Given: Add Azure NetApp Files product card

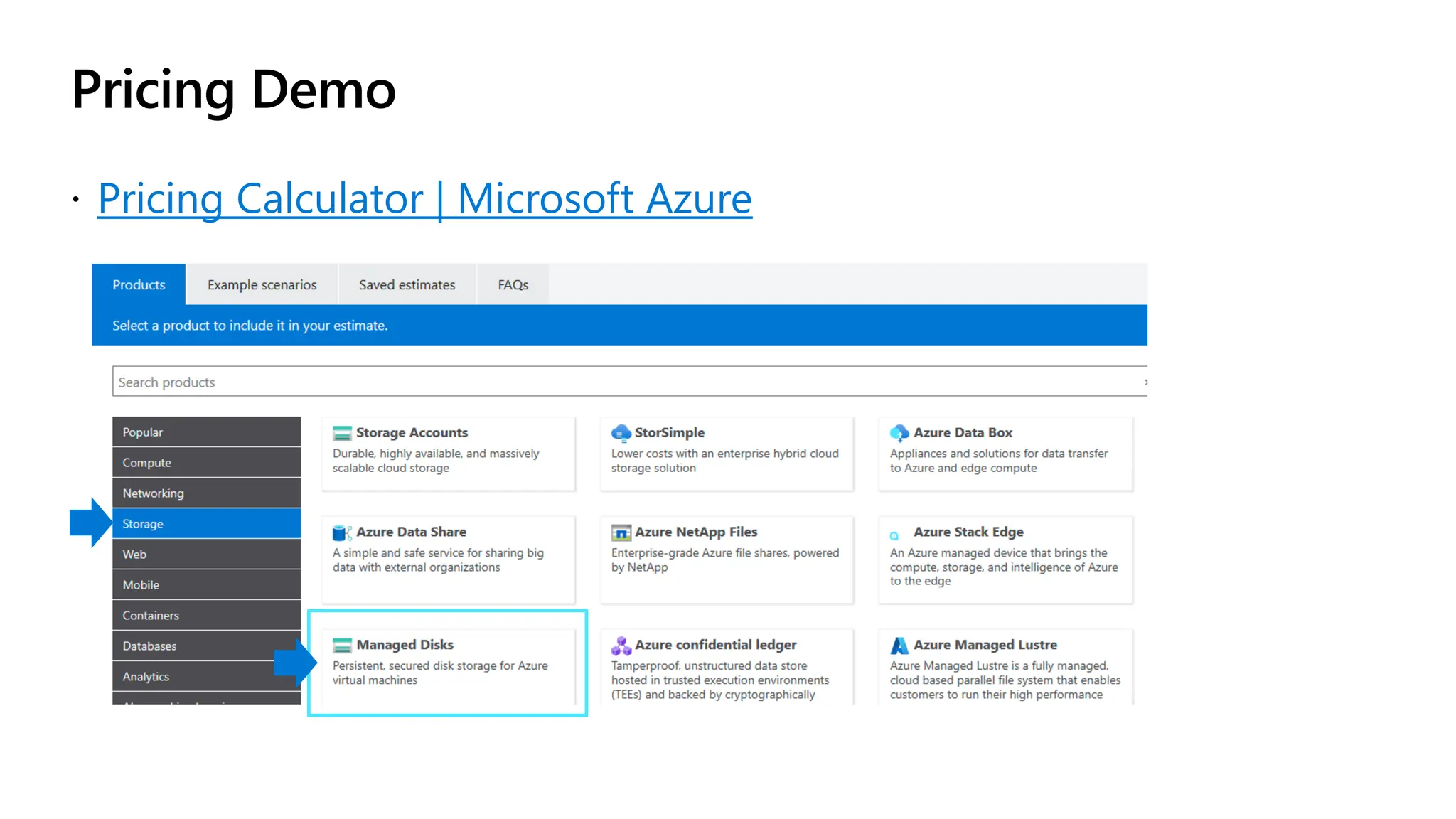Looking at the screenshot, I should (x=727, y=560).
